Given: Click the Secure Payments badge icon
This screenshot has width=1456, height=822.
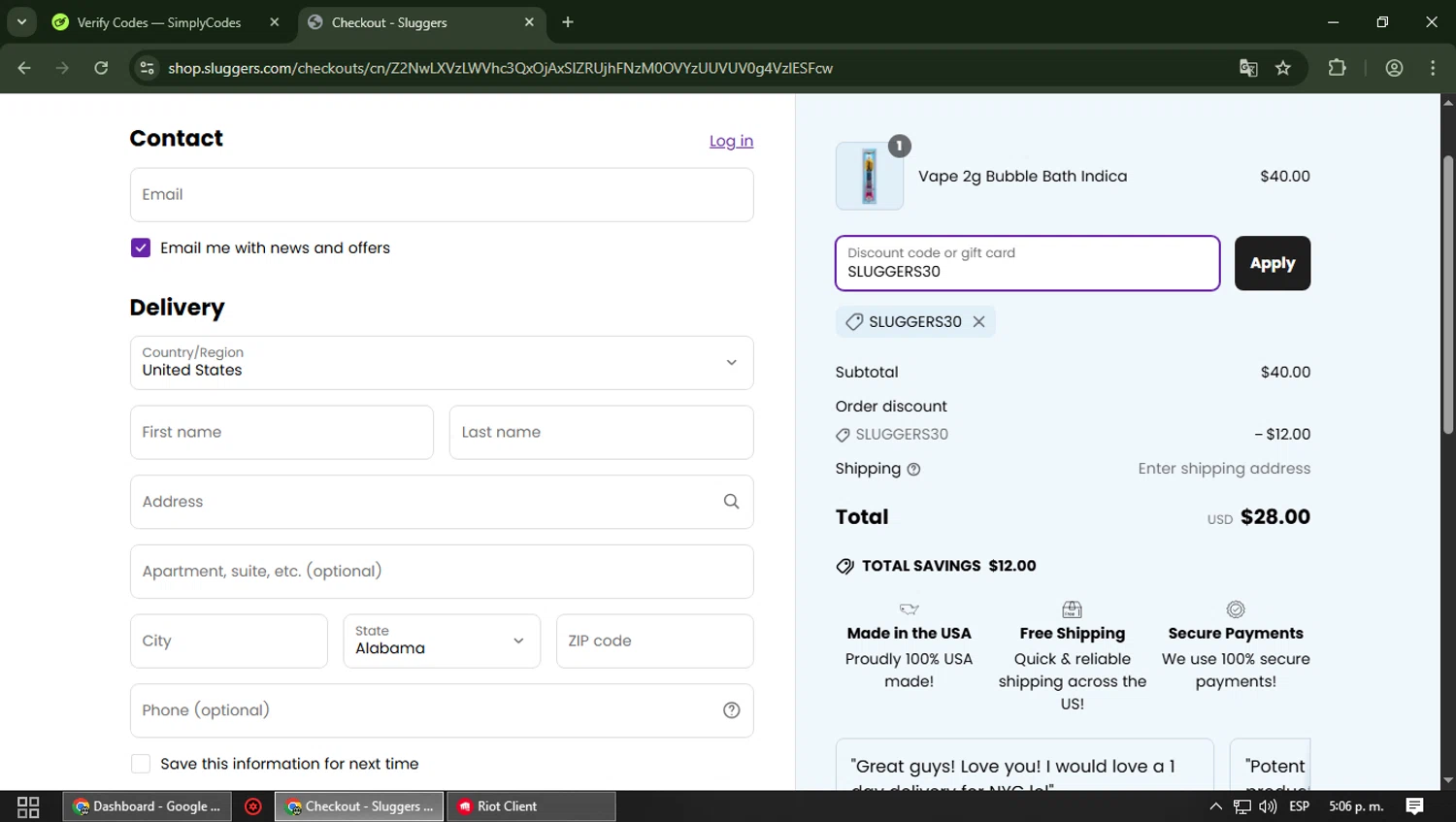Looking at the screenshot, I should [1236, 609].
